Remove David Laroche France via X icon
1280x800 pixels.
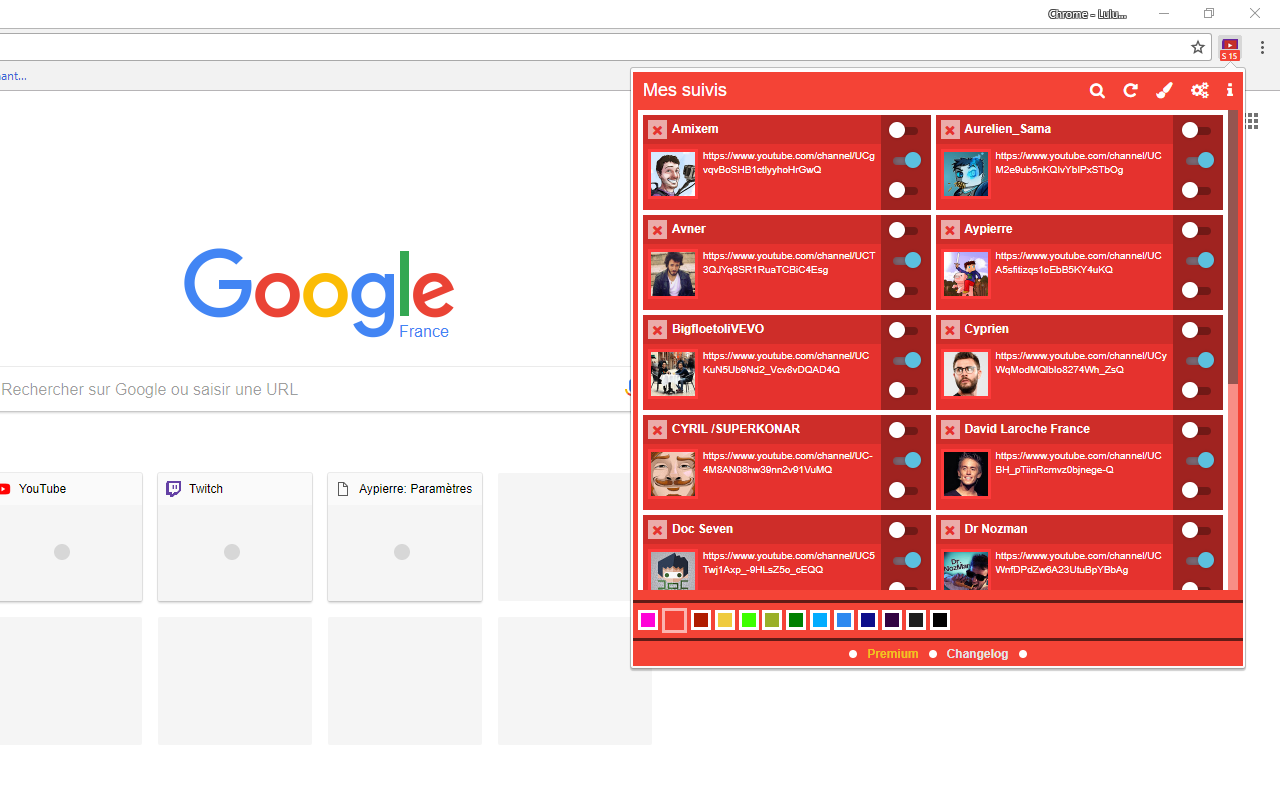(x=950, y=430)
